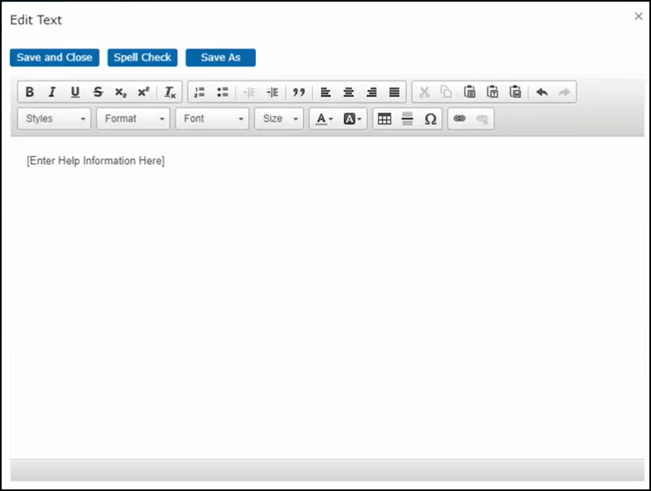Click the Save and Close button

[x=55, y=58]
